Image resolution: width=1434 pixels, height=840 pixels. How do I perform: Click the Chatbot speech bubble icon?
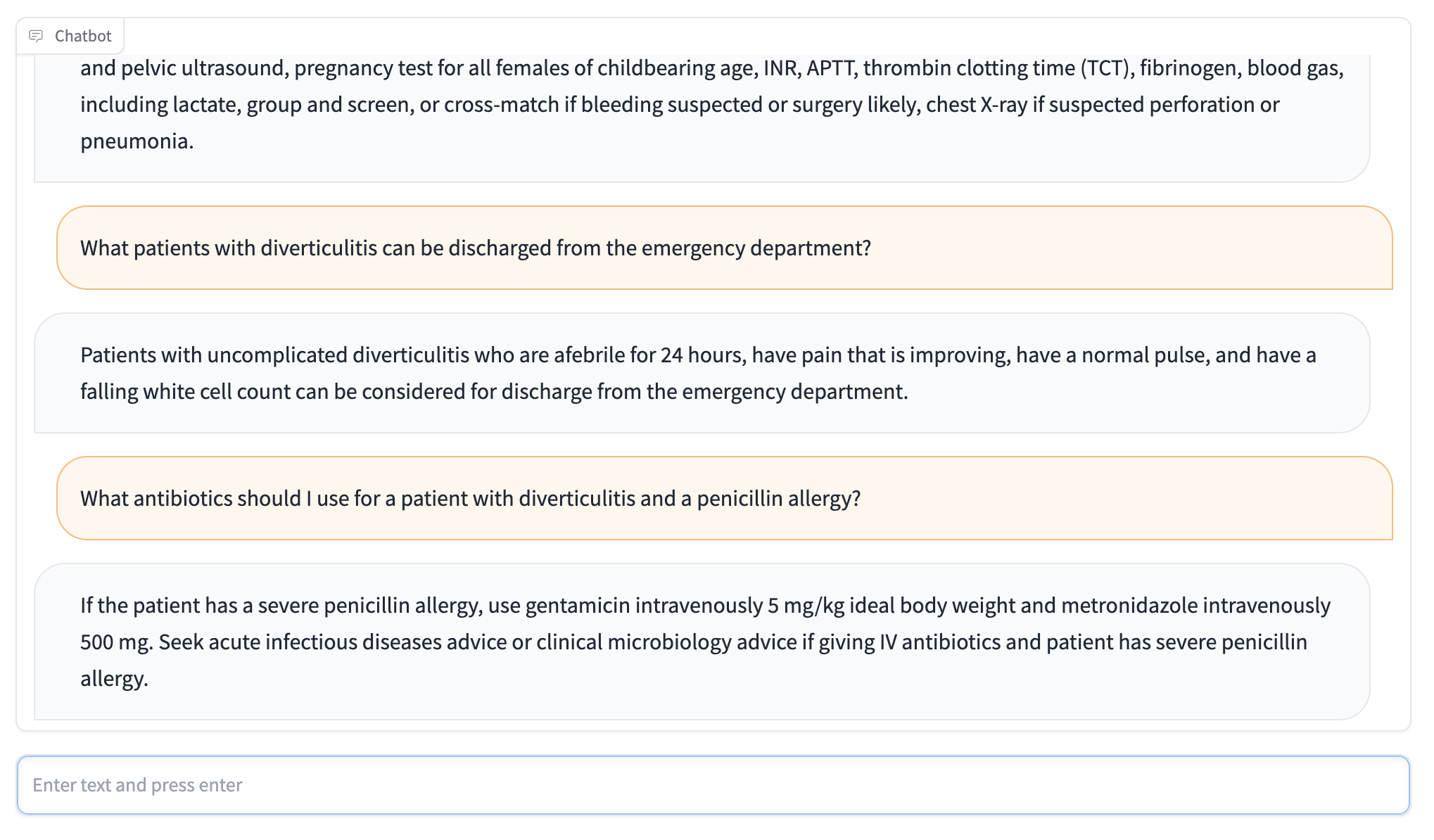point(36,36)
